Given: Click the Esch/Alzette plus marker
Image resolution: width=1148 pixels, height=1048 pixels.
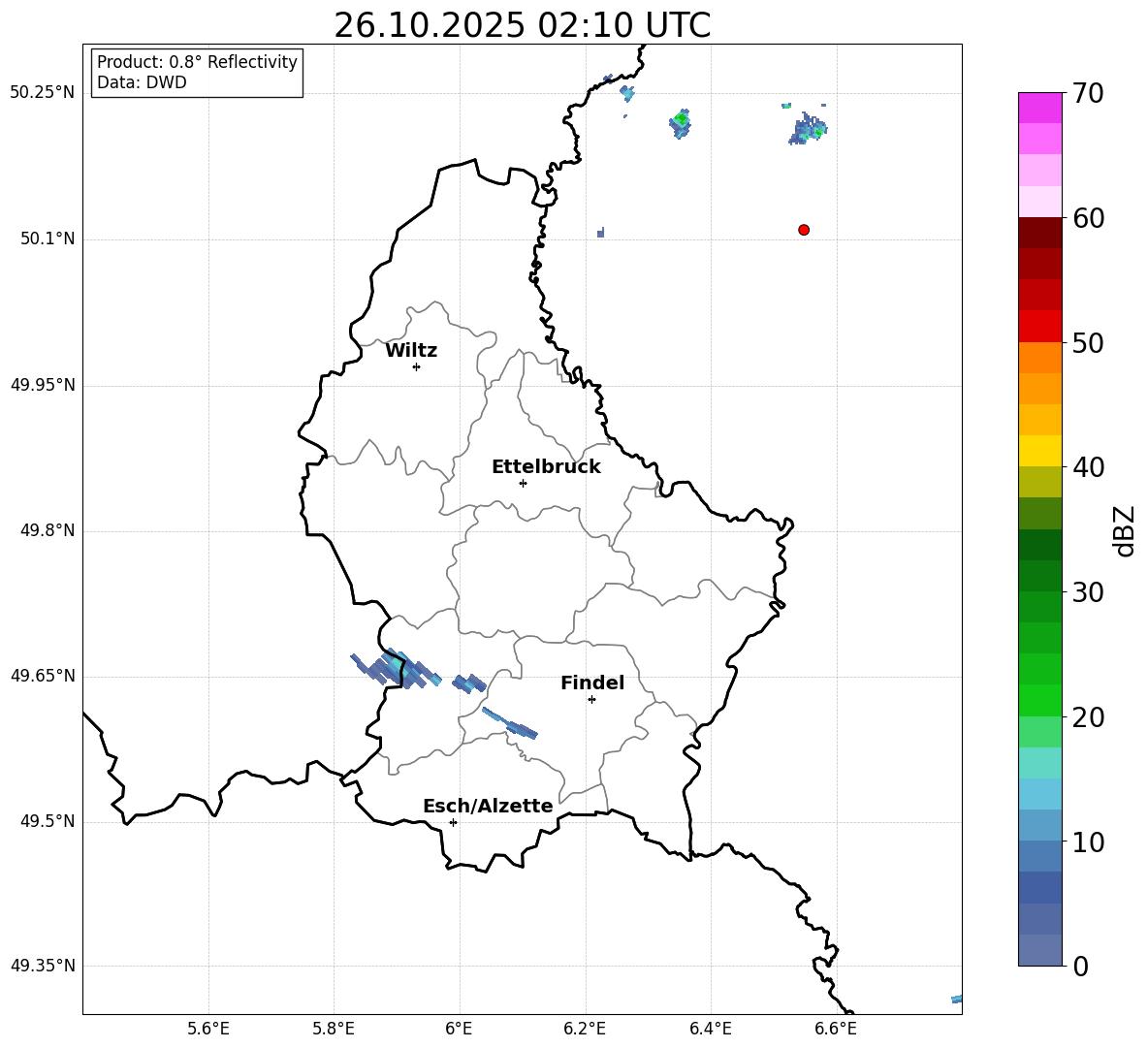Looking at the screenshot, I should point(453,822).
